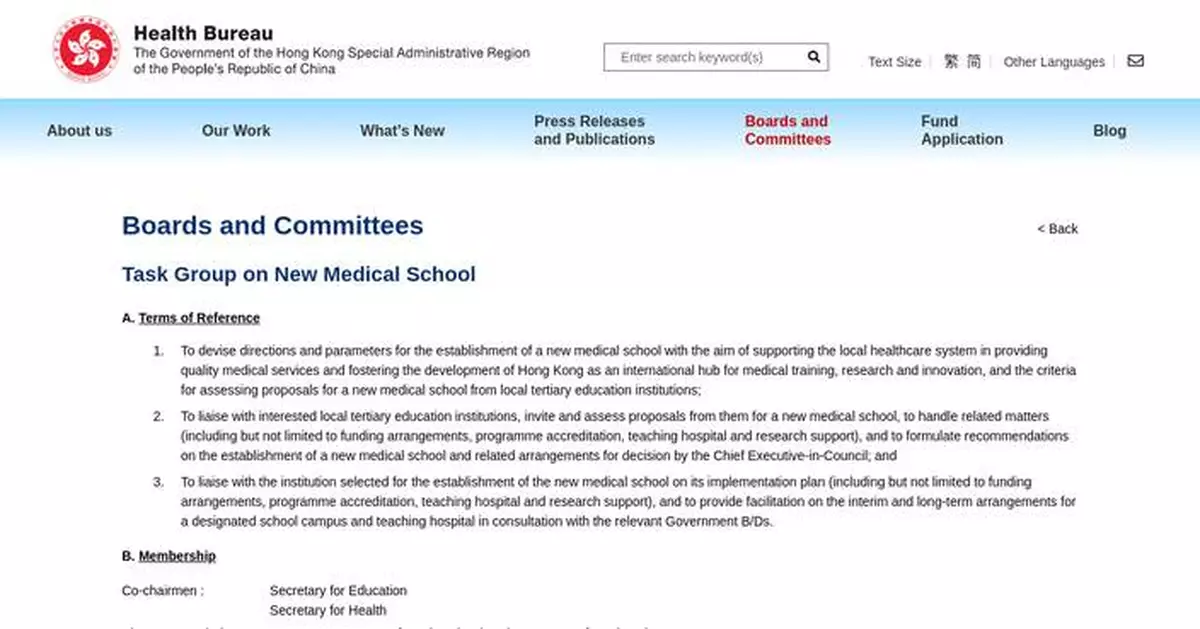The width and height of the screenshot is (1200, 629).
Task: Click the Terms of Reference heading link
Action: 198,317
